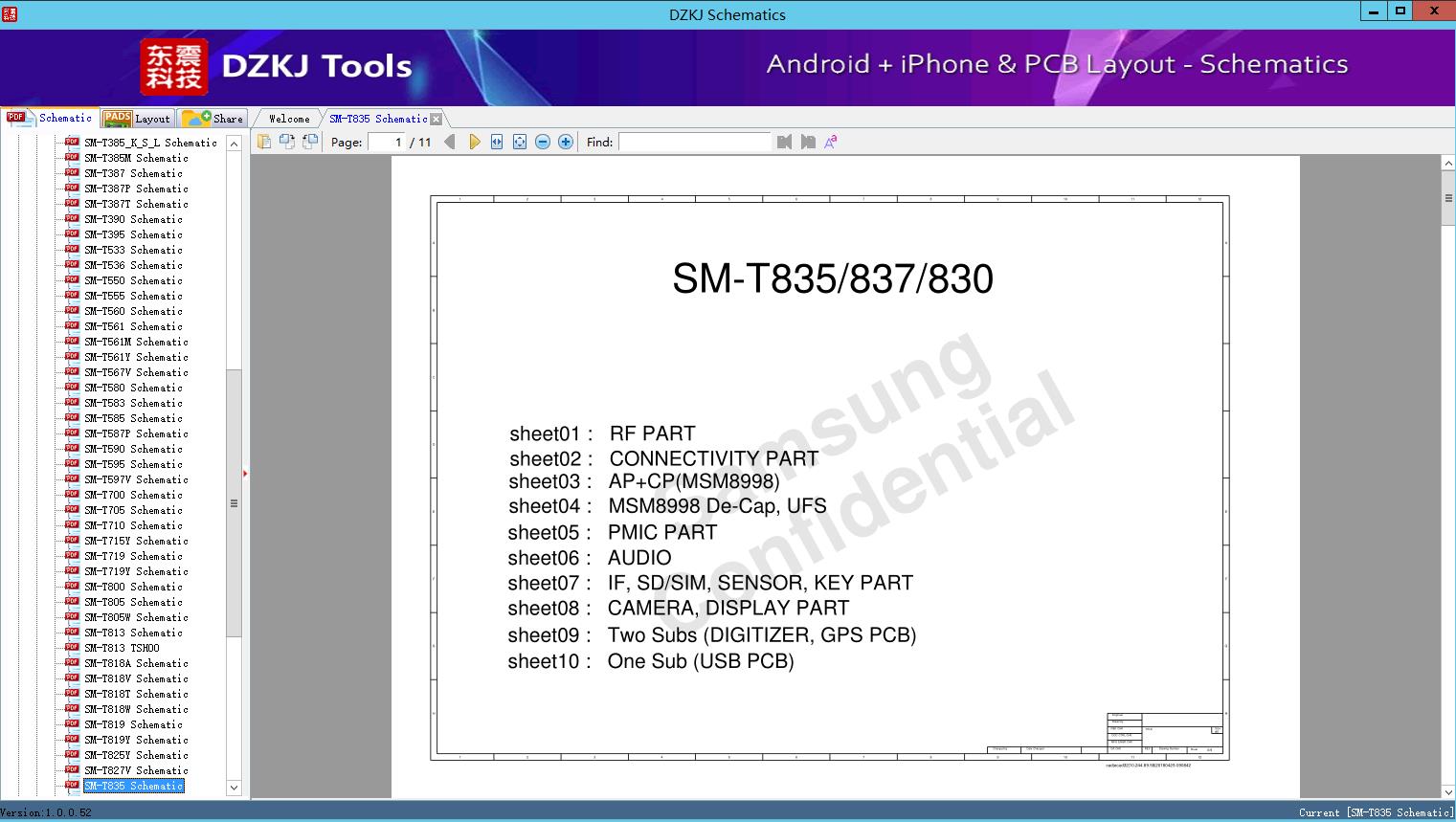This screenshot has height=822, width=1456.
Task: Click the tree panel scrollbar thumb
Action: (x=234, y=502)
